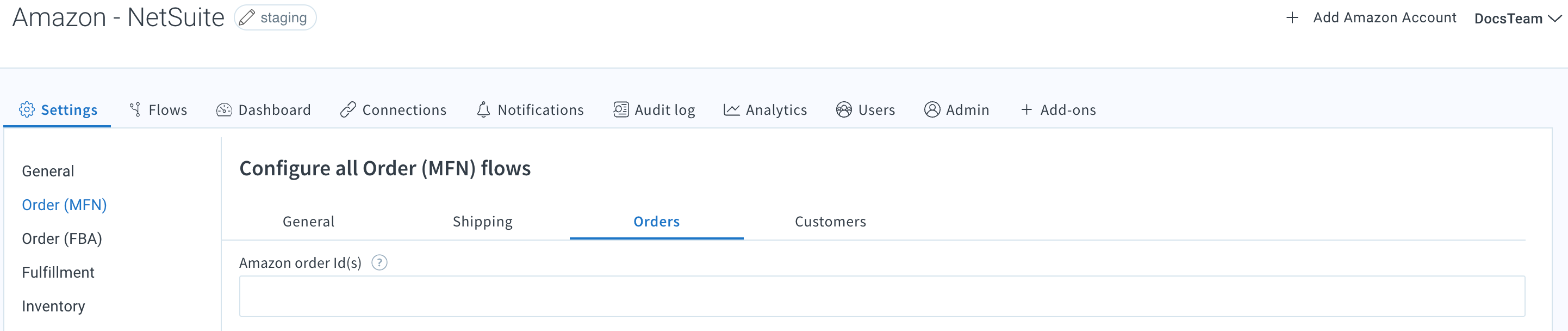The image size is (1568, 331).
Task: Click the Connections link icon
Action: tap(347, 110)
